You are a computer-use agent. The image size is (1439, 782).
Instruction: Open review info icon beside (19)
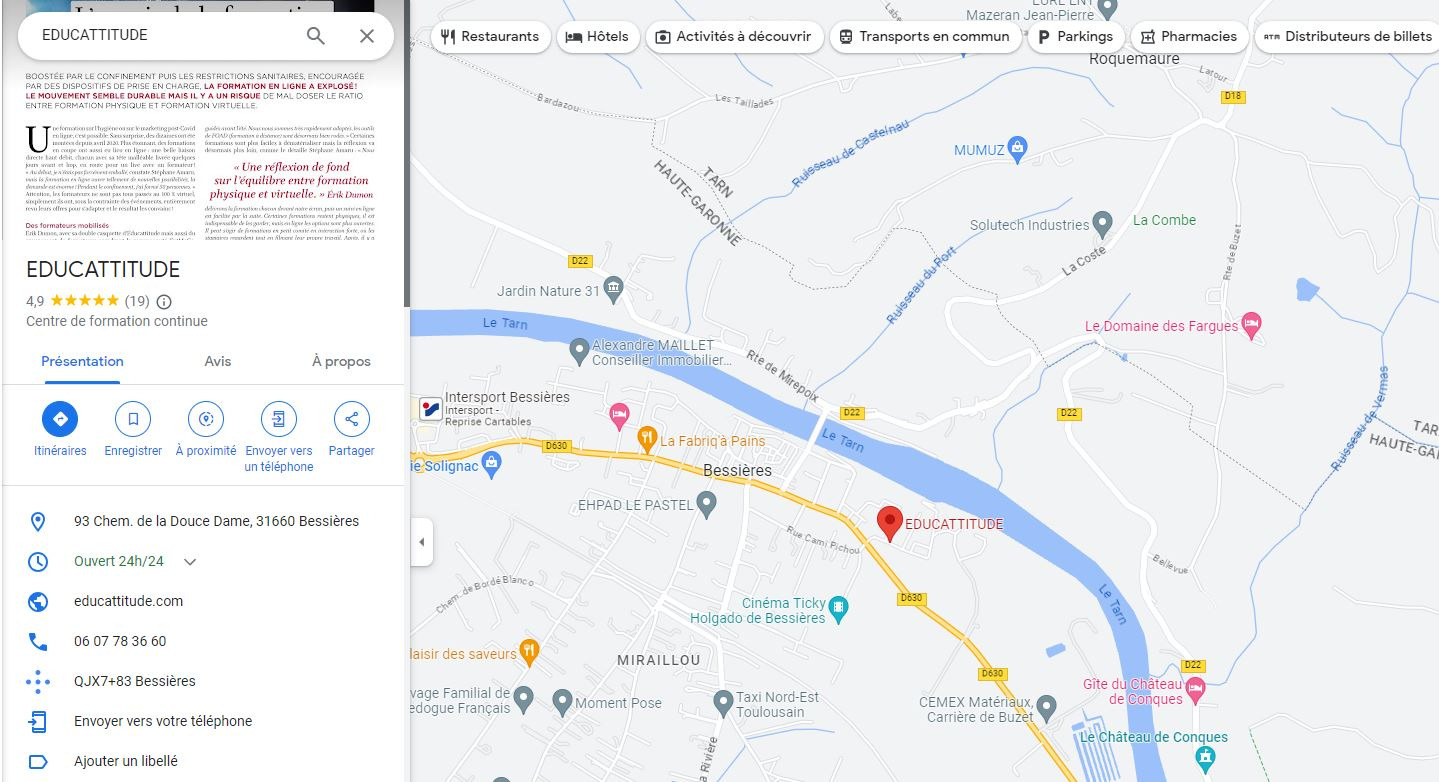pyautogui.click(x=164, y=301)
